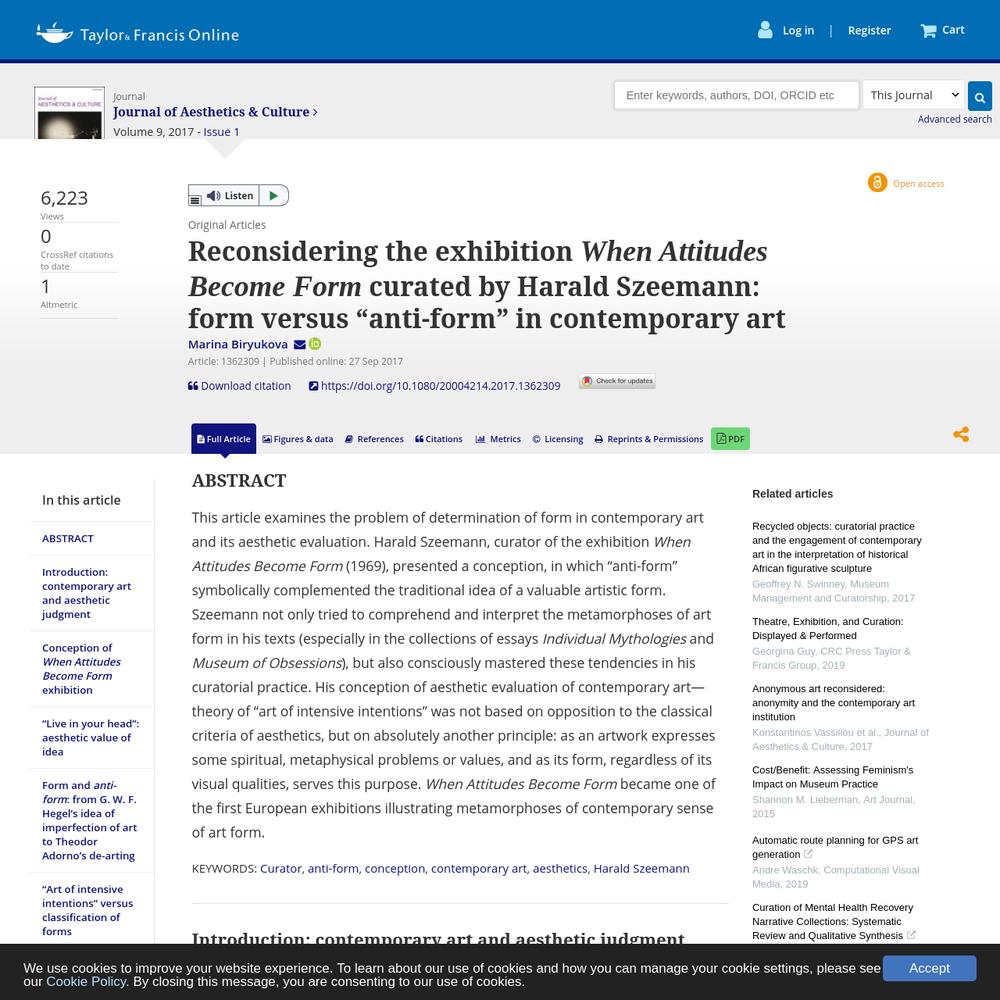This screenshot has width=1000, height=1000.
Task: Click the Harald Szeemann keyword link
Action: [x=642, y=869]
